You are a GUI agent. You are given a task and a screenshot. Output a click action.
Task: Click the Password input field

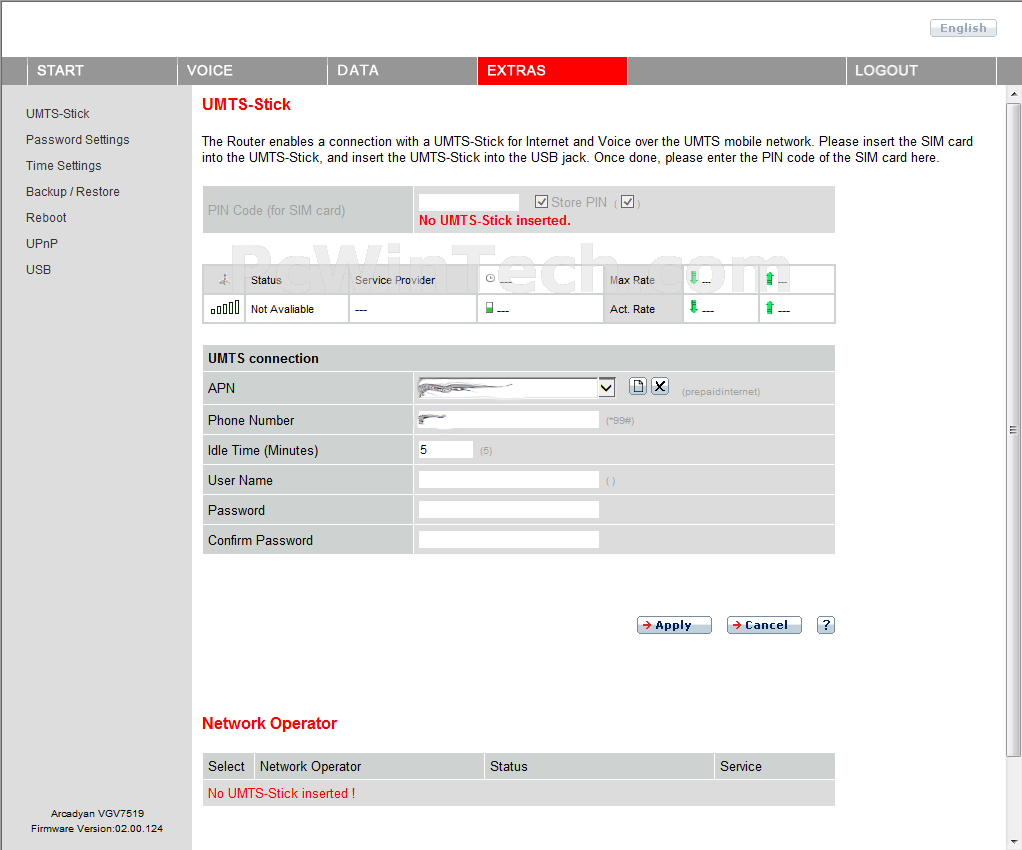pyautogui.click(x=508, y=510)
